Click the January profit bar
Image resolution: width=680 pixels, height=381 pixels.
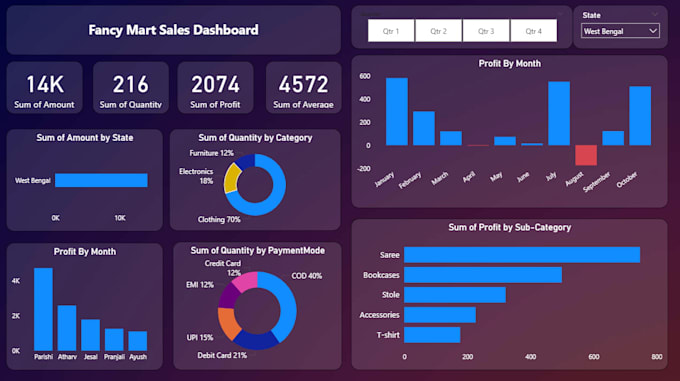397,111
